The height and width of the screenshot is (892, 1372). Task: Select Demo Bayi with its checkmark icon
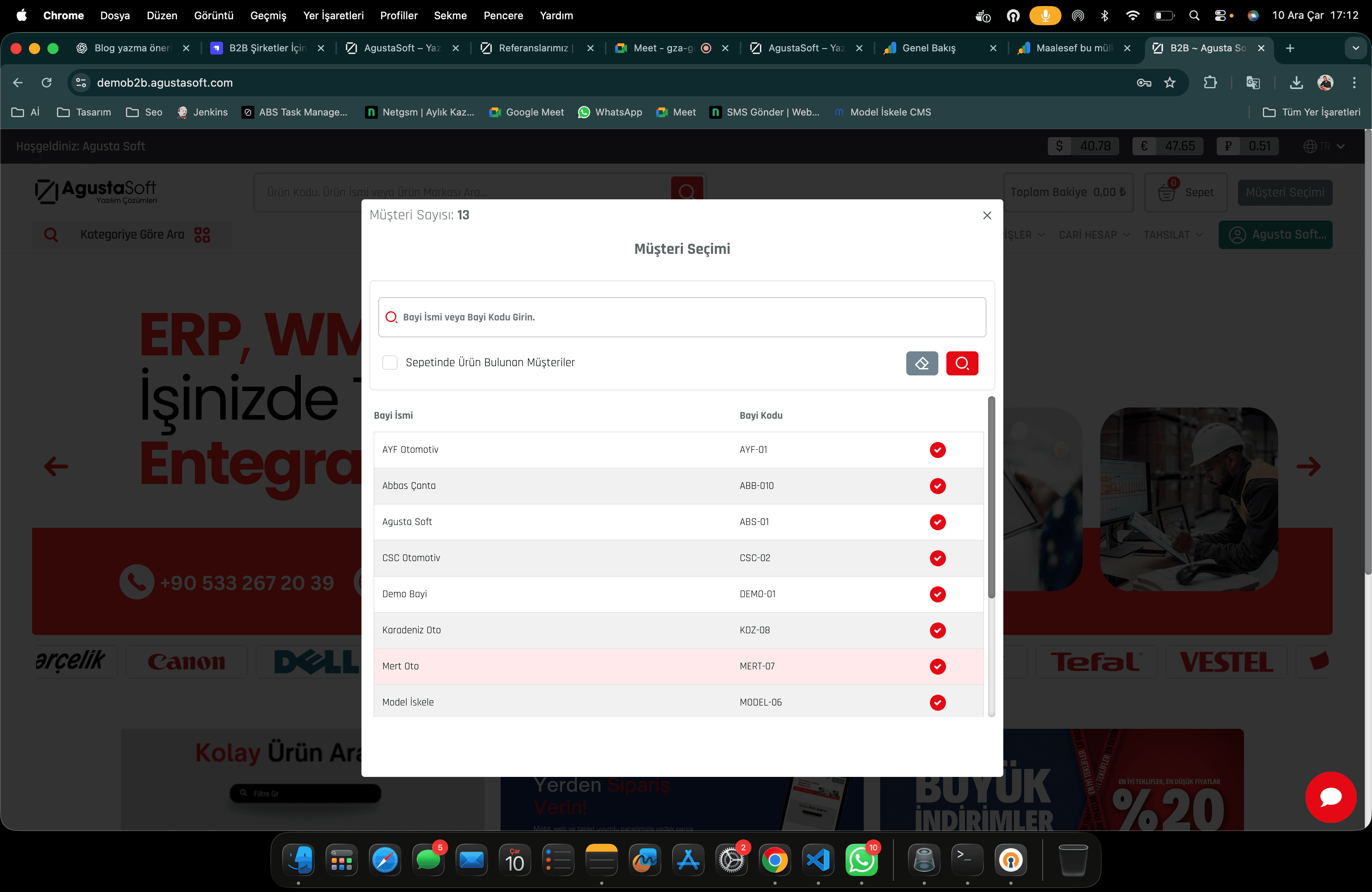click(x=938, y=594)
